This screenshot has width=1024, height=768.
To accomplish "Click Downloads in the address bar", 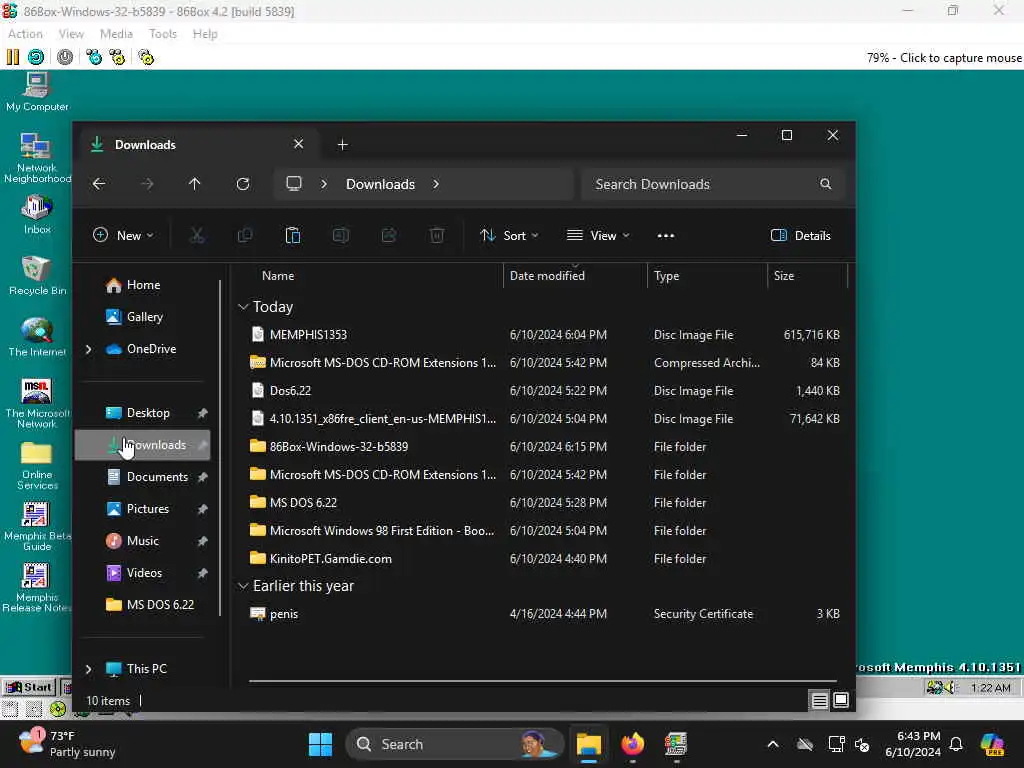I will [380, 184].
